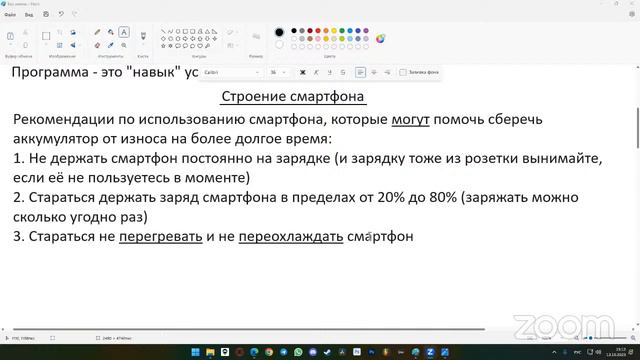Click the vertical canvas scrollbar thumb
The image size is (640, 360).
[638, 127]
